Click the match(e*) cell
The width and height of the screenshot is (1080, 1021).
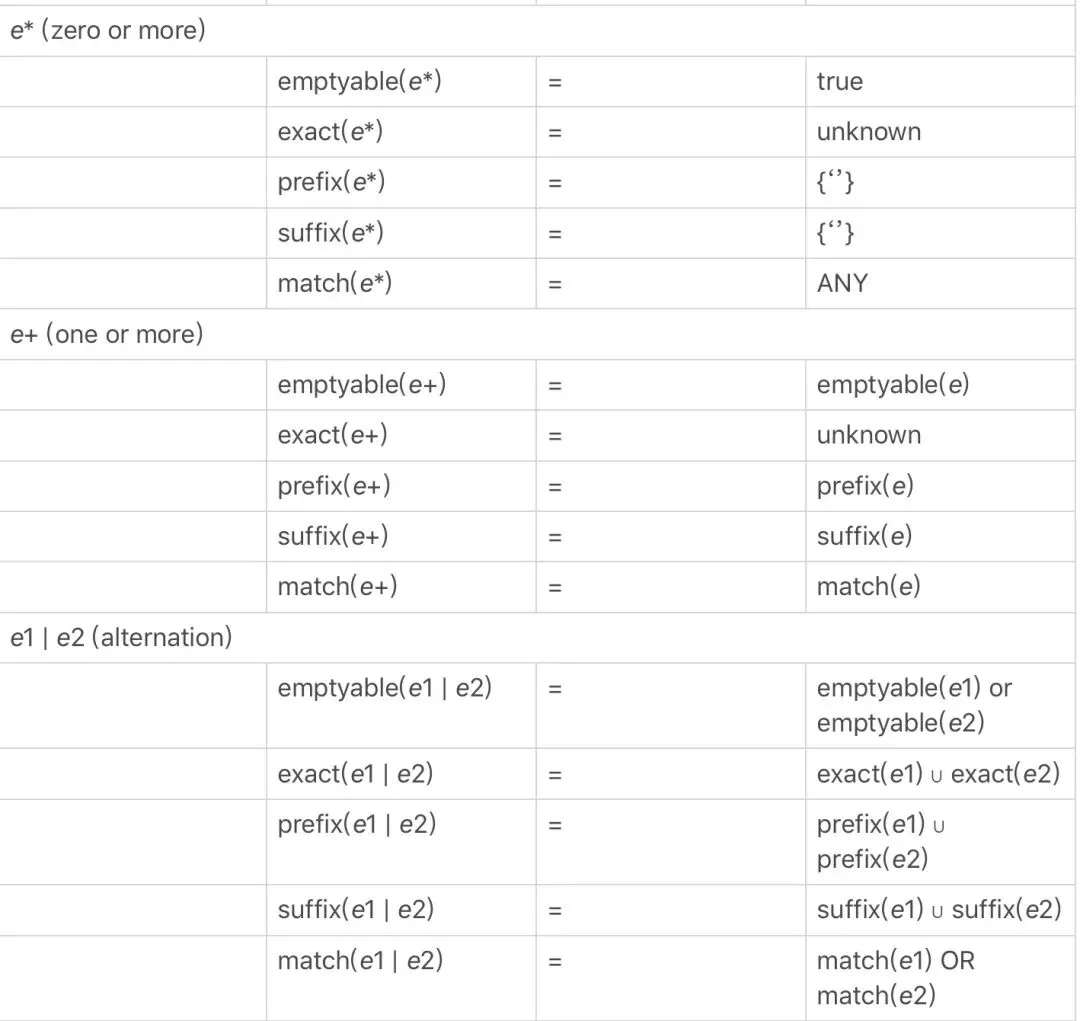[x=335, y=284]
